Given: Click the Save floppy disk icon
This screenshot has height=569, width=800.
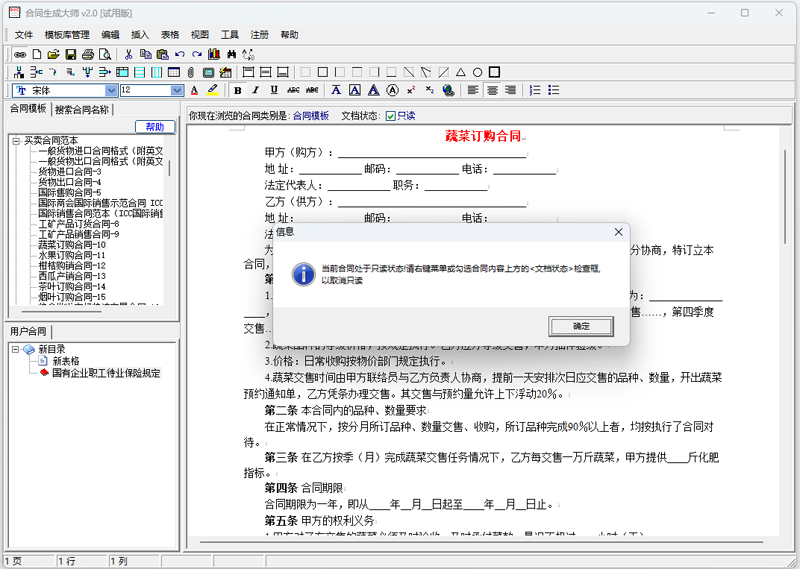Looking at the screenshot, I should pyautogui.click(x=70, y=54).
